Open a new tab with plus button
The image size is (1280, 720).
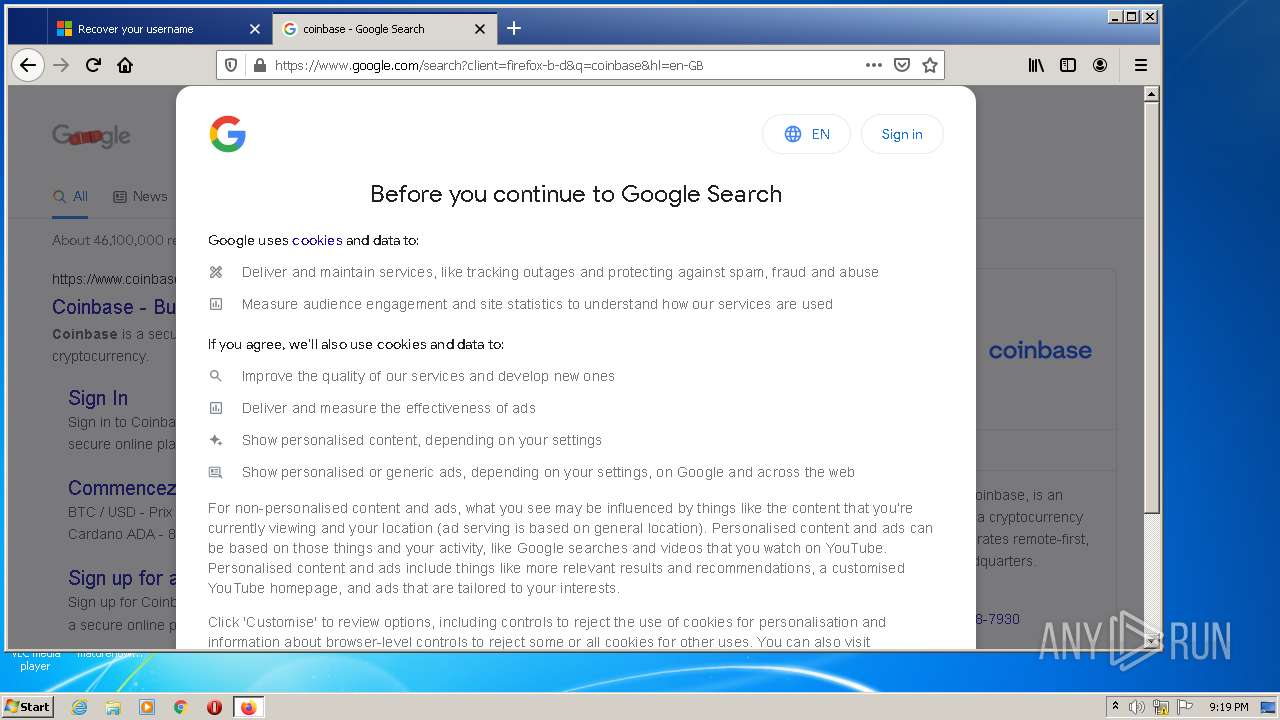coord(514,28)
